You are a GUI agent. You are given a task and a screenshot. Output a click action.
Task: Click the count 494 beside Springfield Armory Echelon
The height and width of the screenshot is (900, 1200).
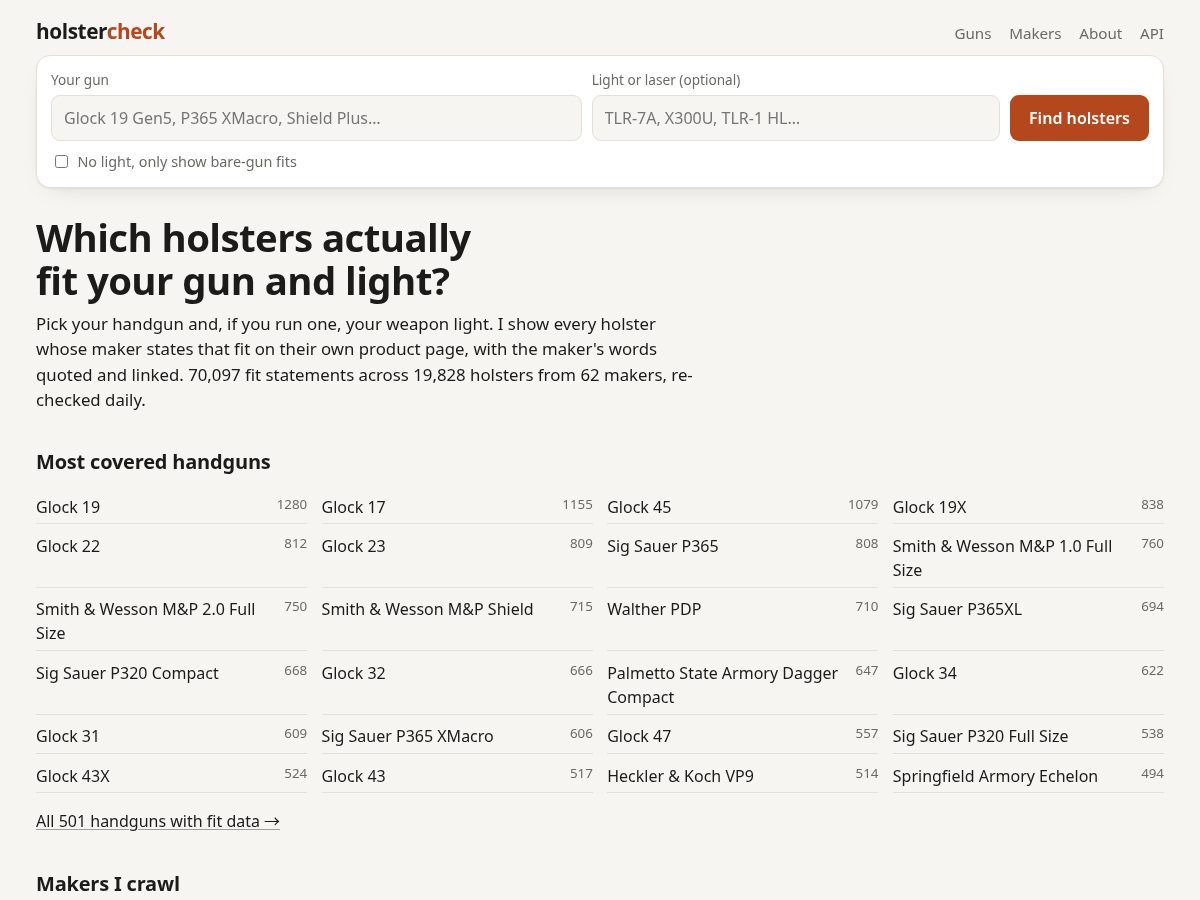pos(1152,773)
